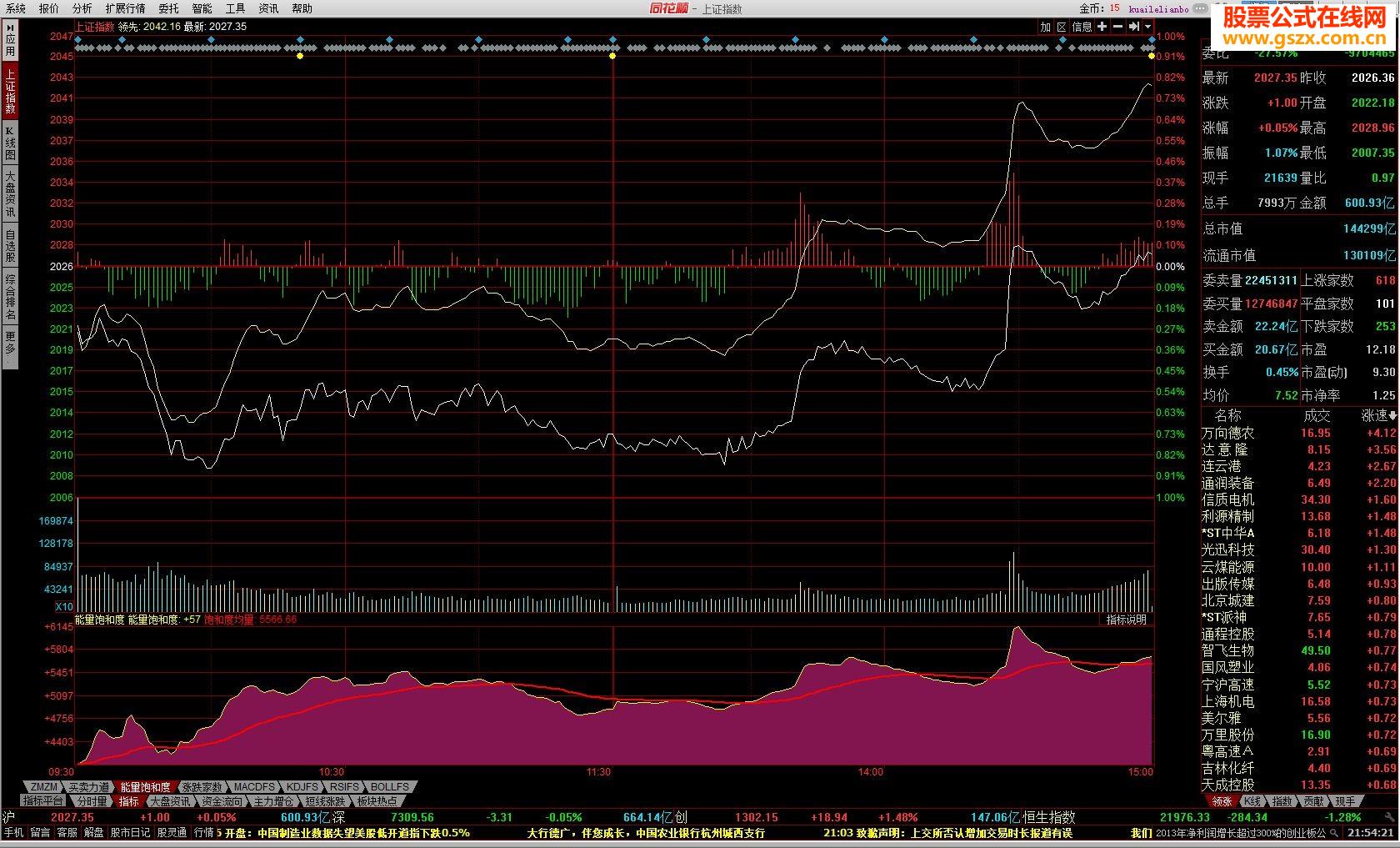This screenshot has width=1400, height=848.
Task: Sort by the 涨速 column header arrow
Action: 1392,415
